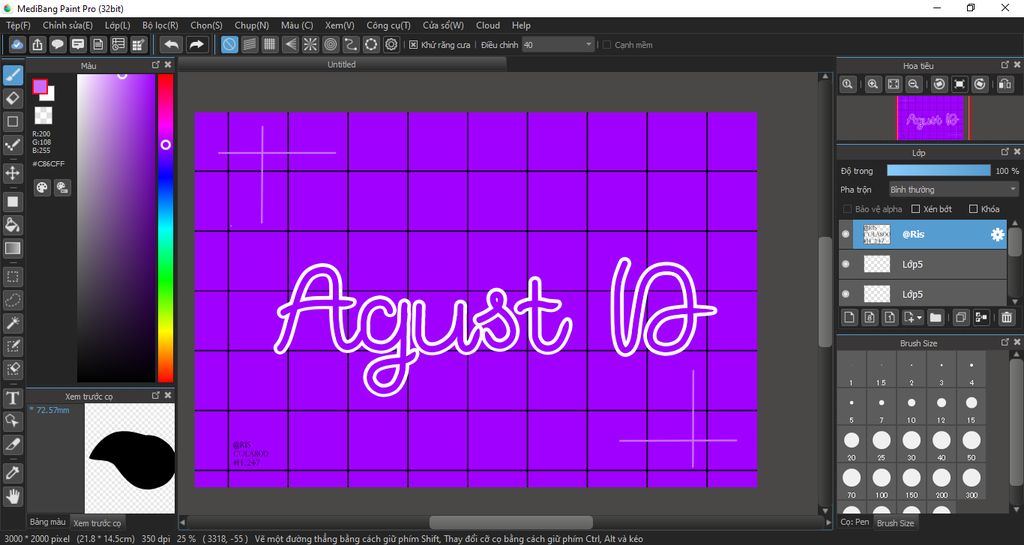The height and width of the screenshot is (545, 1024).
Task: Open the add-layer dropdown arrow
Action: pyautogui.click(x=920, y=317)
